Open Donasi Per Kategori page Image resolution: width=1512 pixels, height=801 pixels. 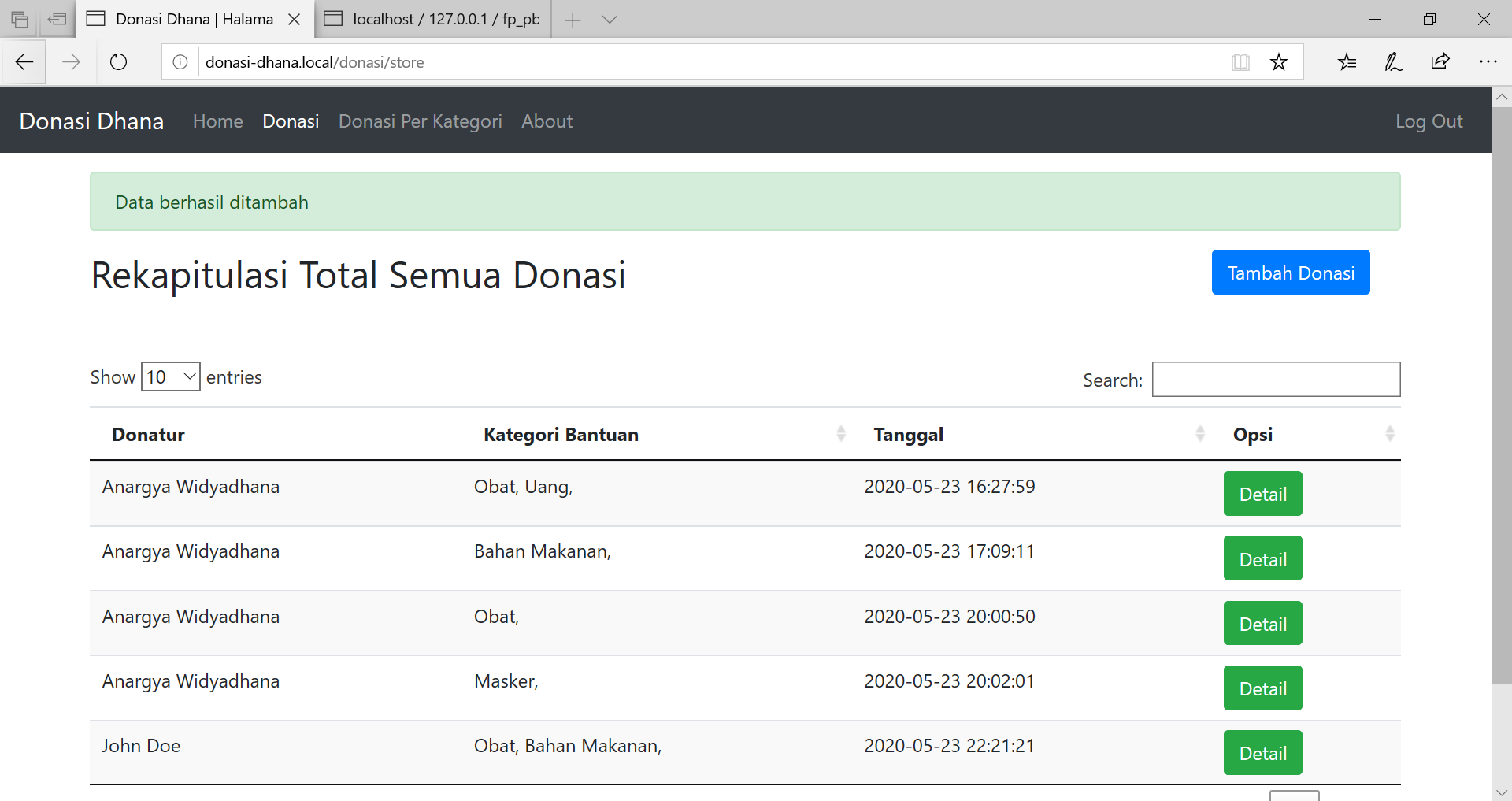click(x=421, y=121)
